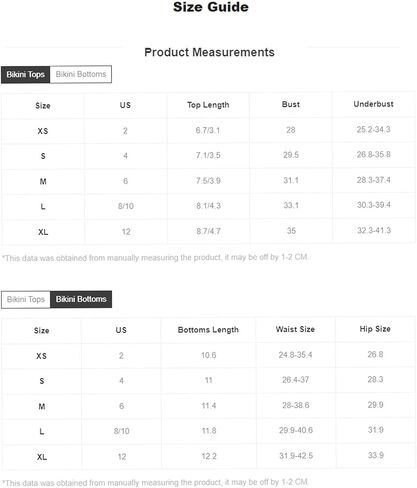Click top length value 6.7/3.1
417x488 pixels.
[x=208, y=130]
